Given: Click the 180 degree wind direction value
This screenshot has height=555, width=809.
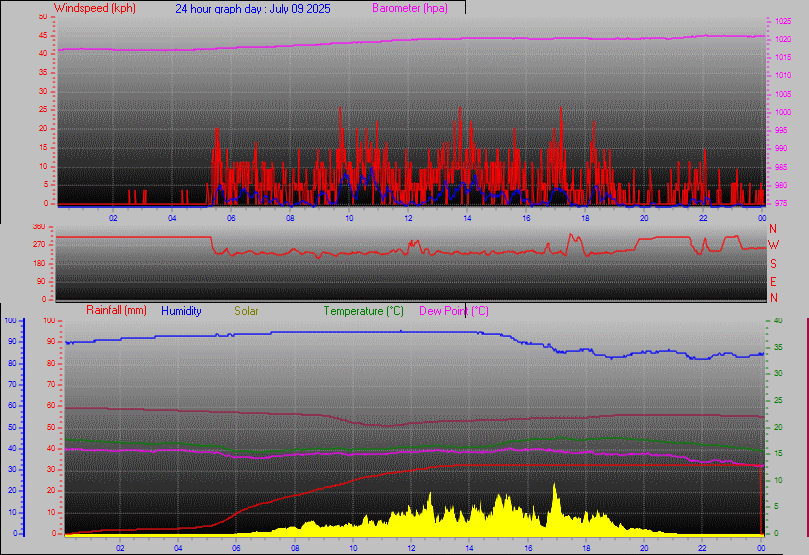Looking at the screenshot, I should (x=39, y=263).
